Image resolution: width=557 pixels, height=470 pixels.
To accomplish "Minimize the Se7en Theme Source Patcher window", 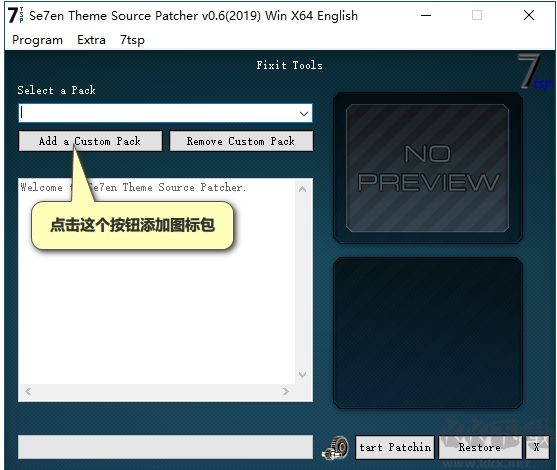I will click(426, 15).
